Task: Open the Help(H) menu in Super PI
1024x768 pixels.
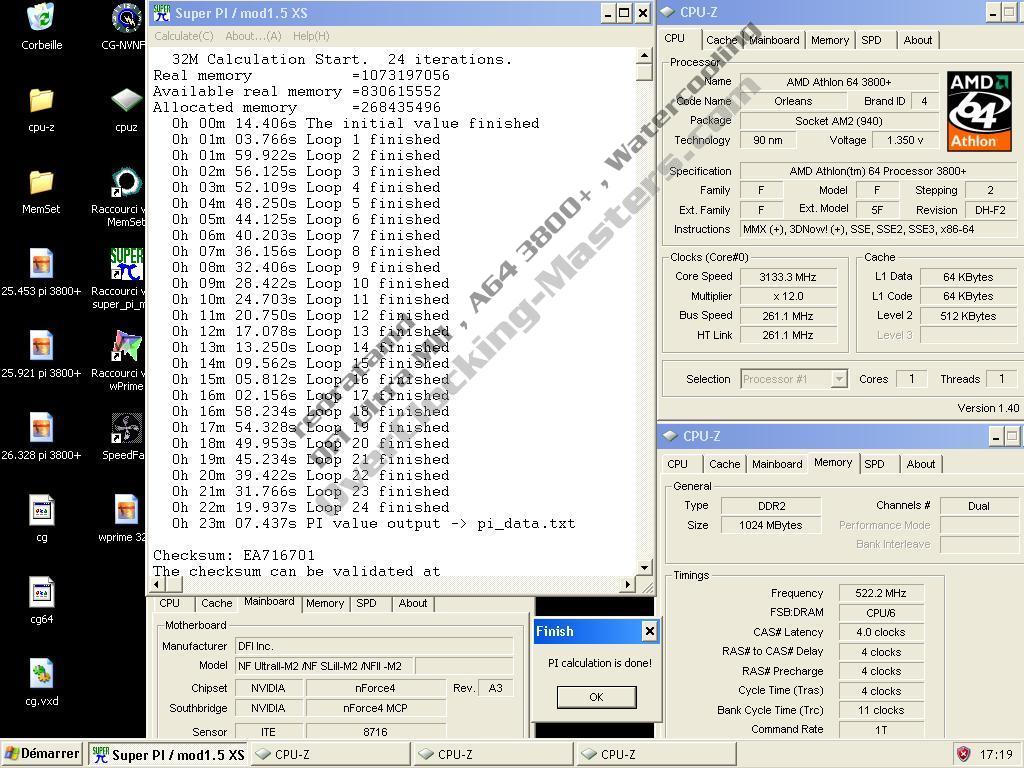Action: [x=311, y=36]
